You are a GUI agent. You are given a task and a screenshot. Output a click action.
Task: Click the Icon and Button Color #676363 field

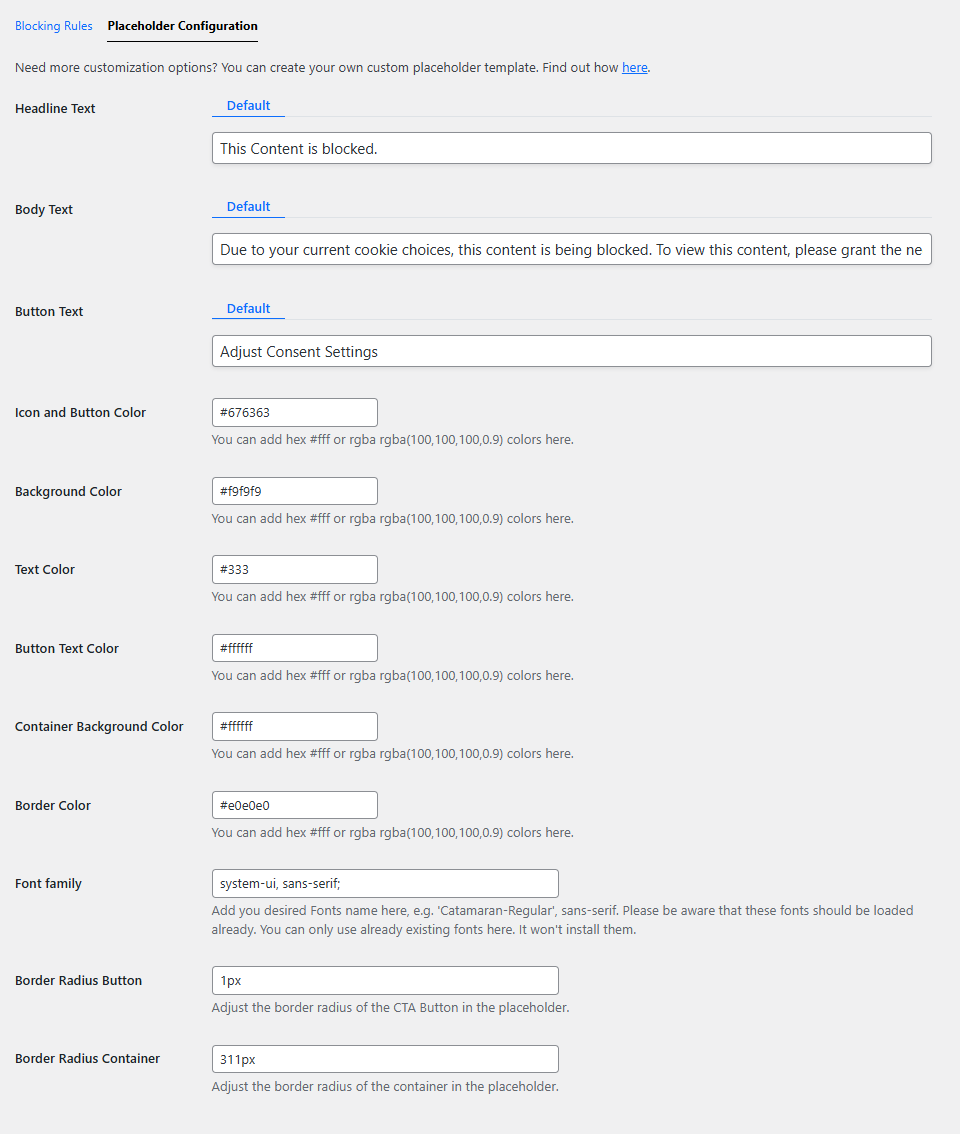(x=294, y=412)
